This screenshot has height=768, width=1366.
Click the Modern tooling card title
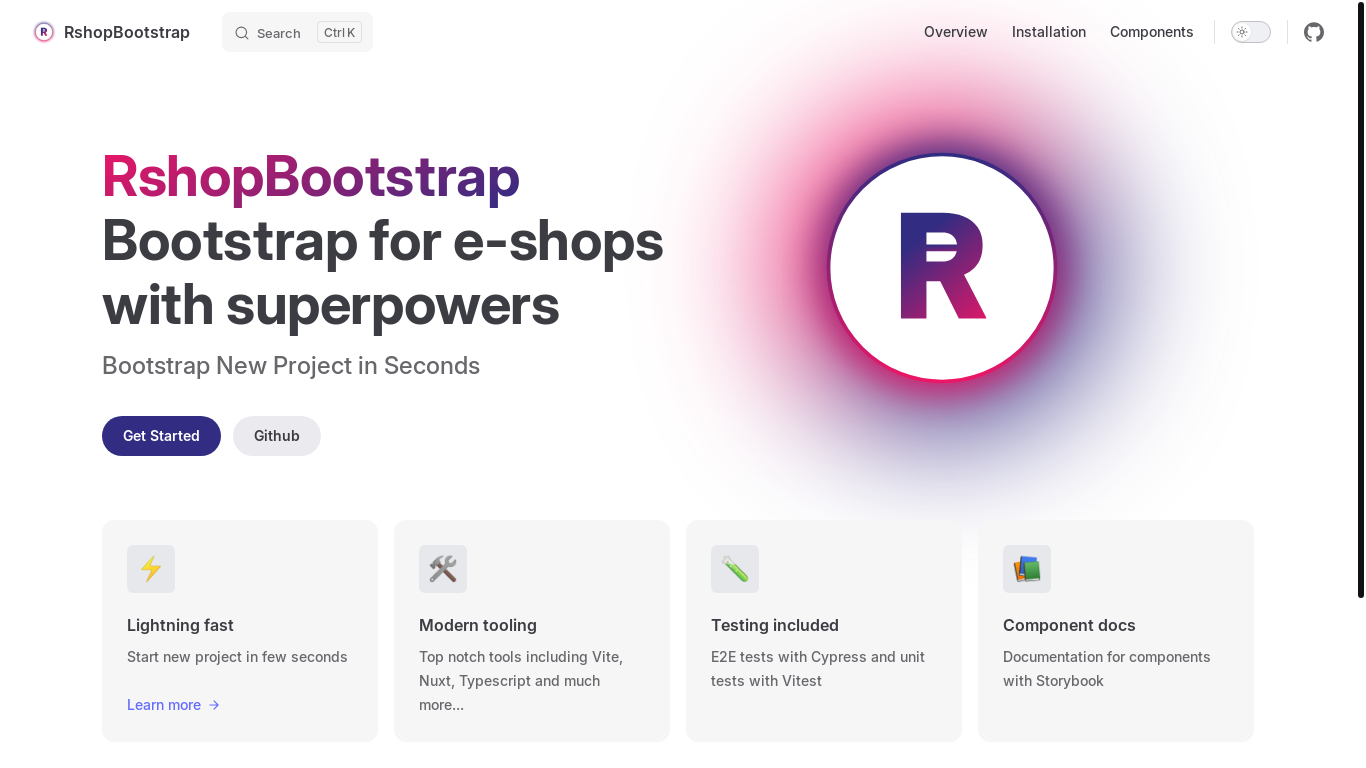(478, 625)
